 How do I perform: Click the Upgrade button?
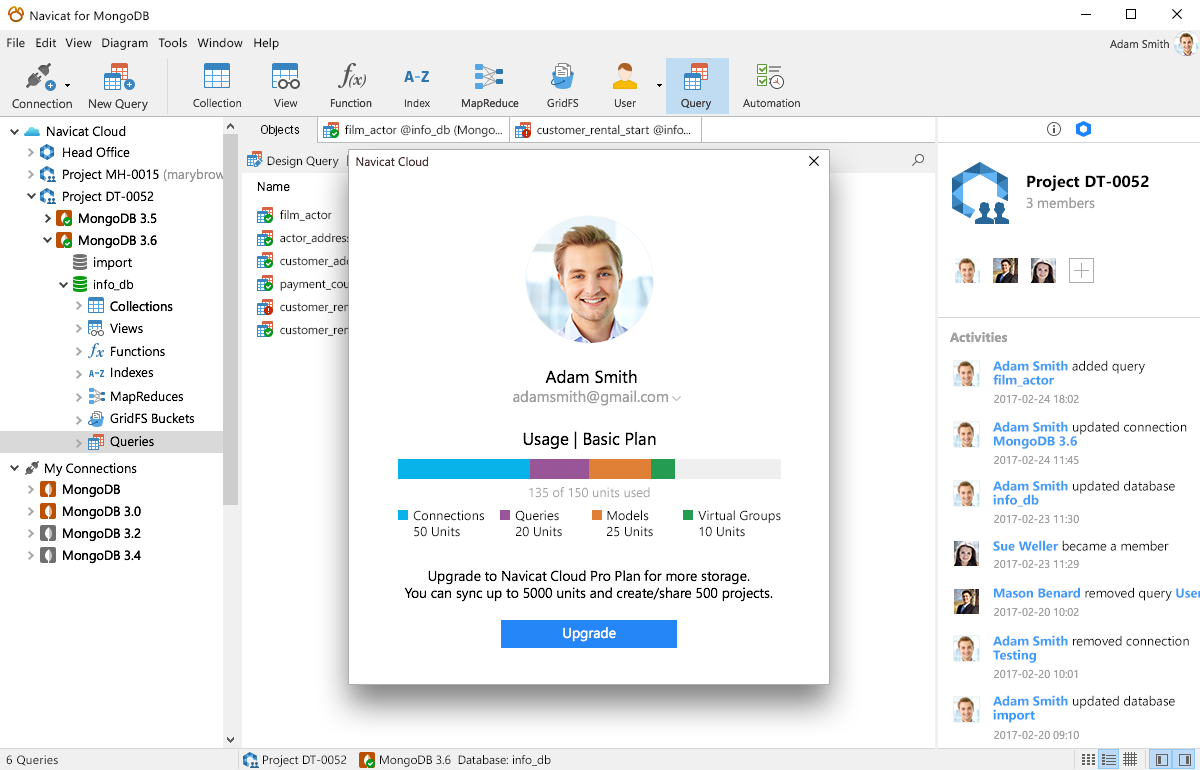589,634
